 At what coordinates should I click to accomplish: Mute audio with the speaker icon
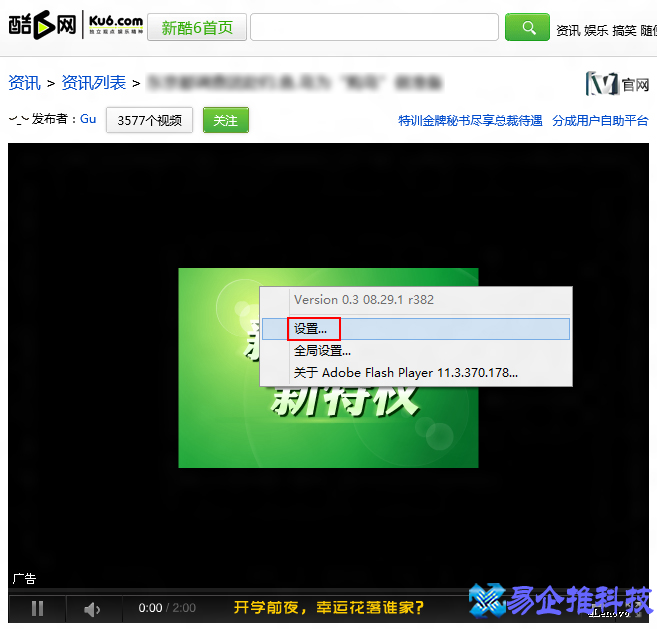pos(92,609)
